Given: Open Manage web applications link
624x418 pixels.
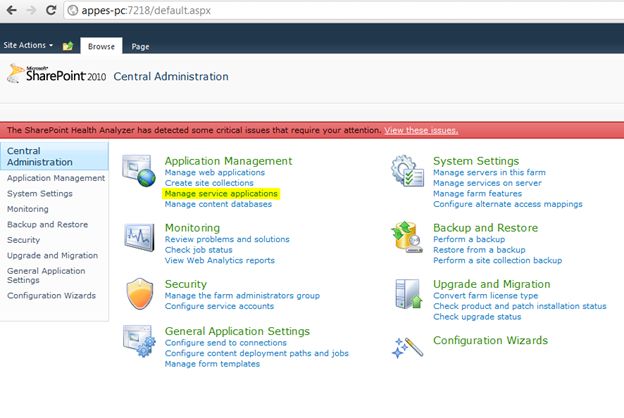Looking at the screenshot, I should pyautogui.click(x=214, y=172).
